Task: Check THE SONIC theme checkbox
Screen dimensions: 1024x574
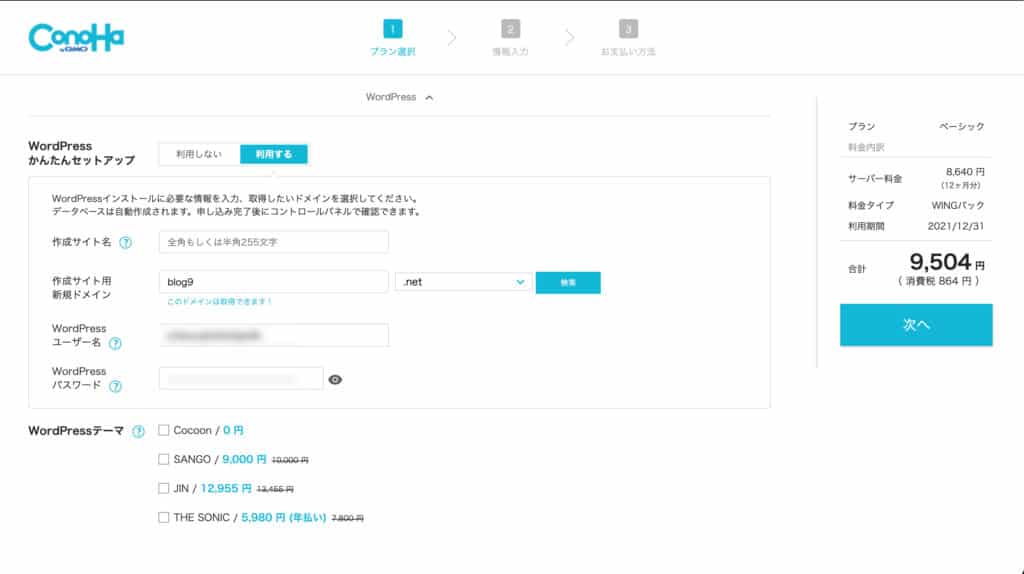Action: tap(163, 517)
